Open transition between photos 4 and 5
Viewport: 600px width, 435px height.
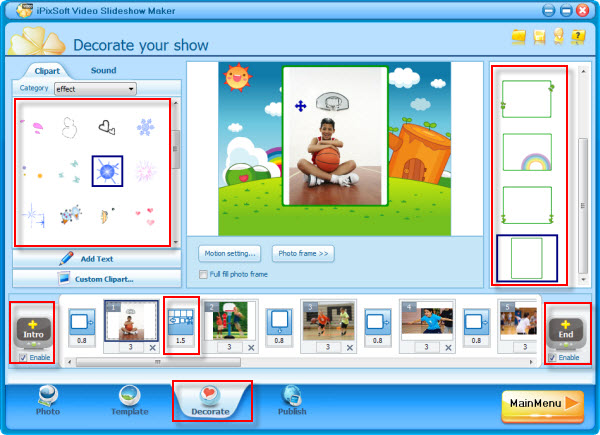pyautogui.click(x=476, y=327)
